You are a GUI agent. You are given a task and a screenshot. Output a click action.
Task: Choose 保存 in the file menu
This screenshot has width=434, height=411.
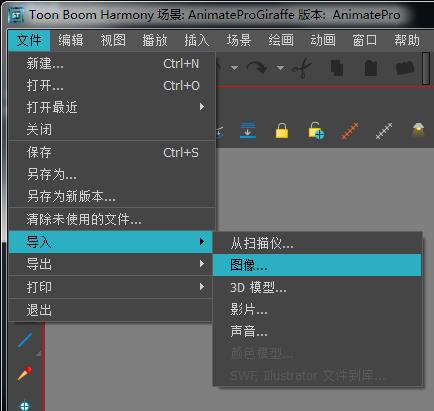[113, 152]
